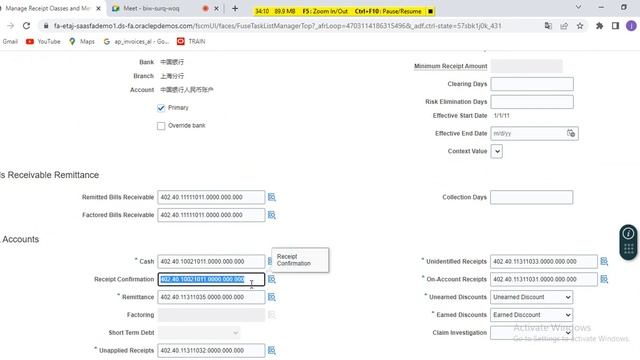Image resolution: width=640 pixels, height=360 pixels.
Task: Open account search for On-Account Receipts
Action: pyautogui.click(x=604, y=279)
